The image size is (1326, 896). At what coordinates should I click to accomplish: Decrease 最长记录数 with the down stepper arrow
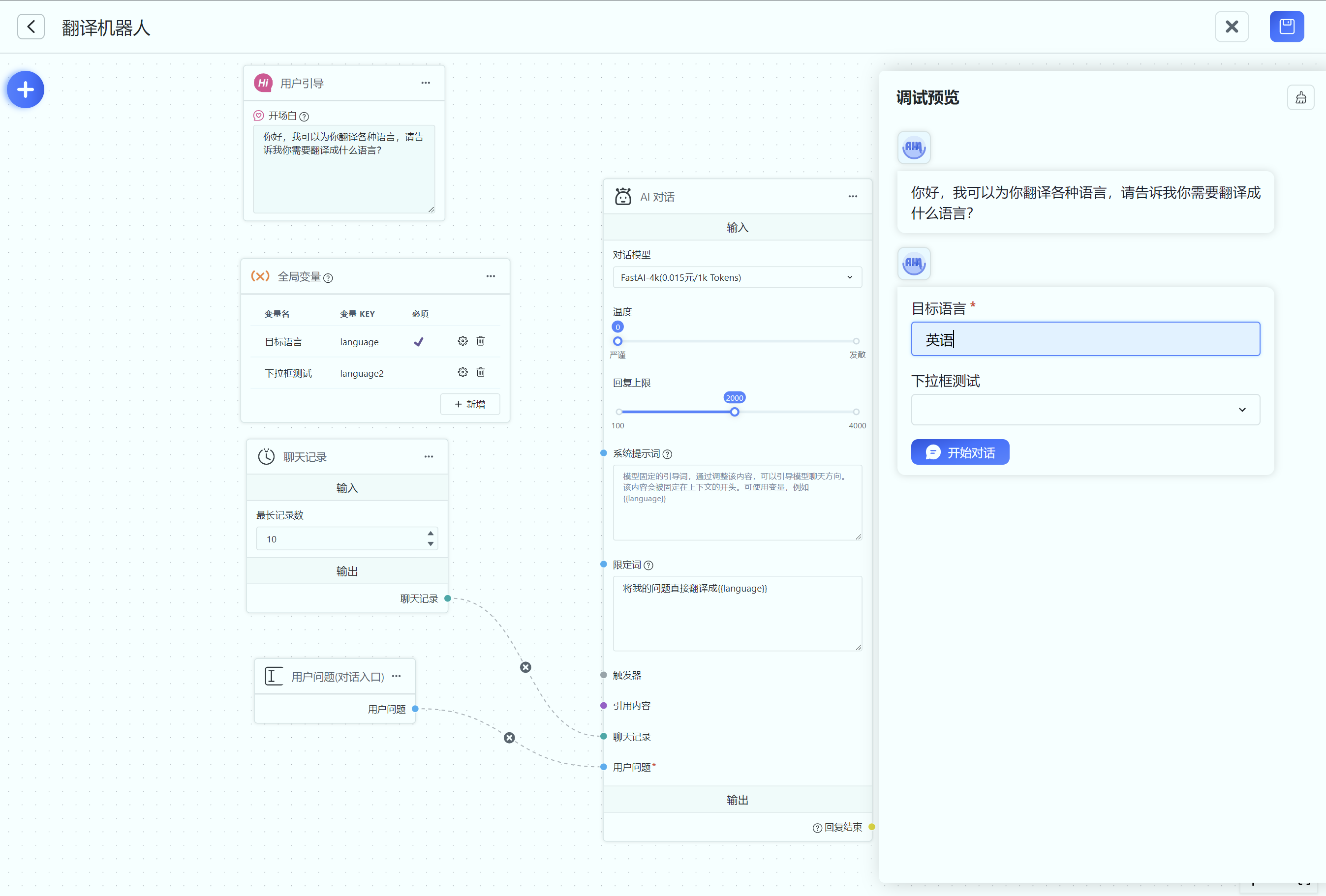point(430,544)
